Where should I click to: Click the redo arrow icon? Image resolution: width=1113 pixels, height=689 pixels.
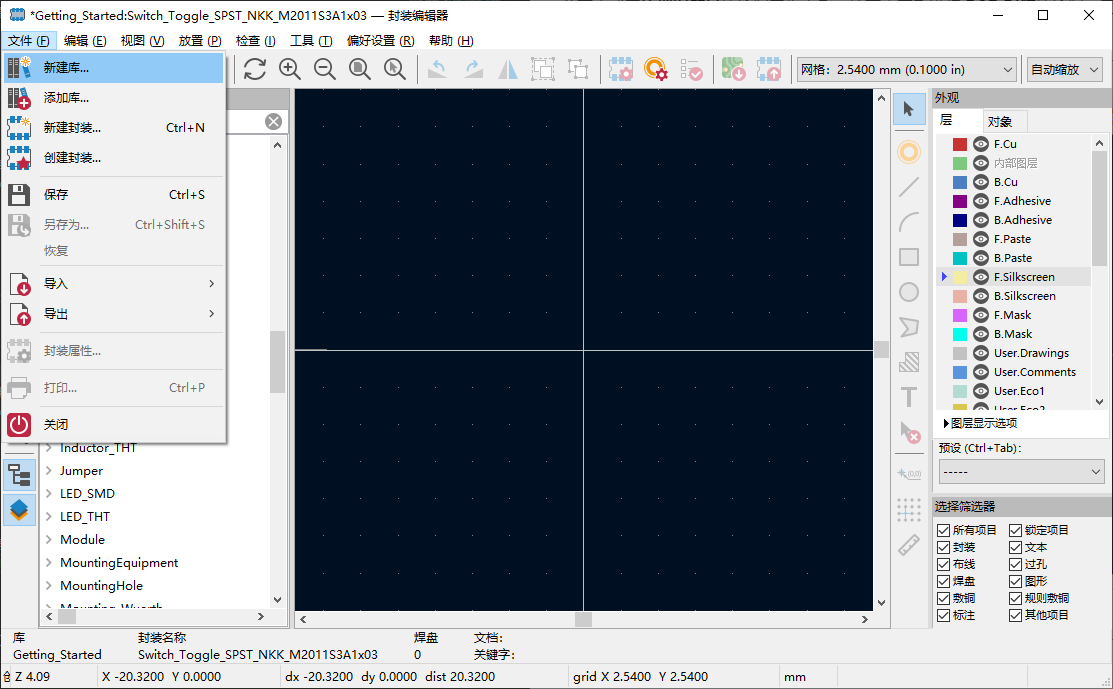click(473, 69)
